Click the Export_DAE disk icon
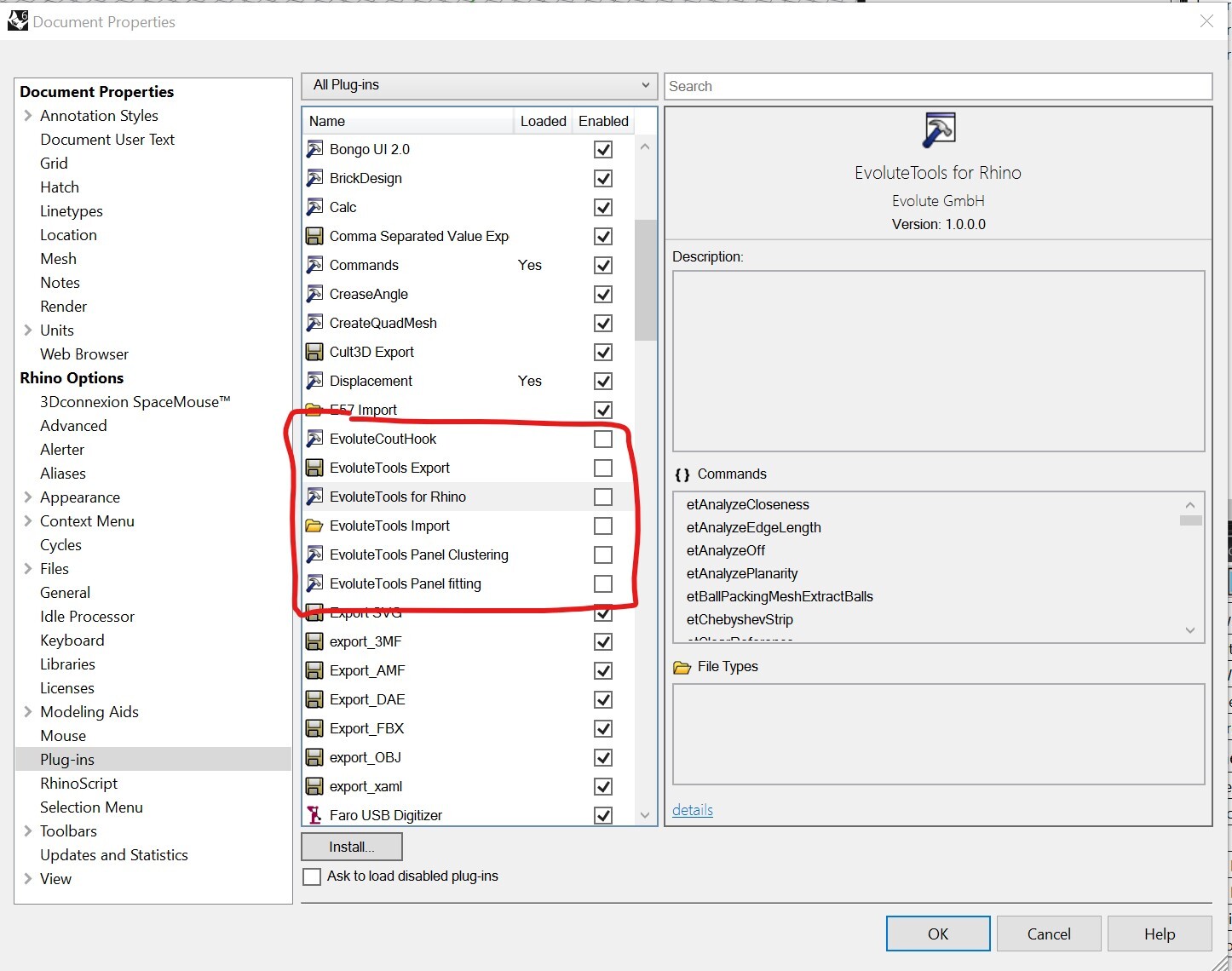Screen dimensions: 1232x971 pyautogui.click(x=314, y=699)
